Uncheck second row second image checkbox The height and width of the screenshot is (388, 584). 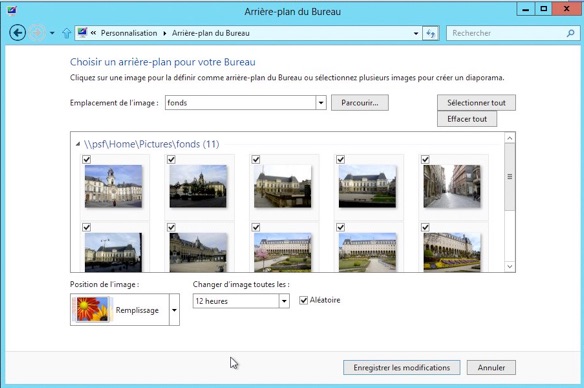171,227
